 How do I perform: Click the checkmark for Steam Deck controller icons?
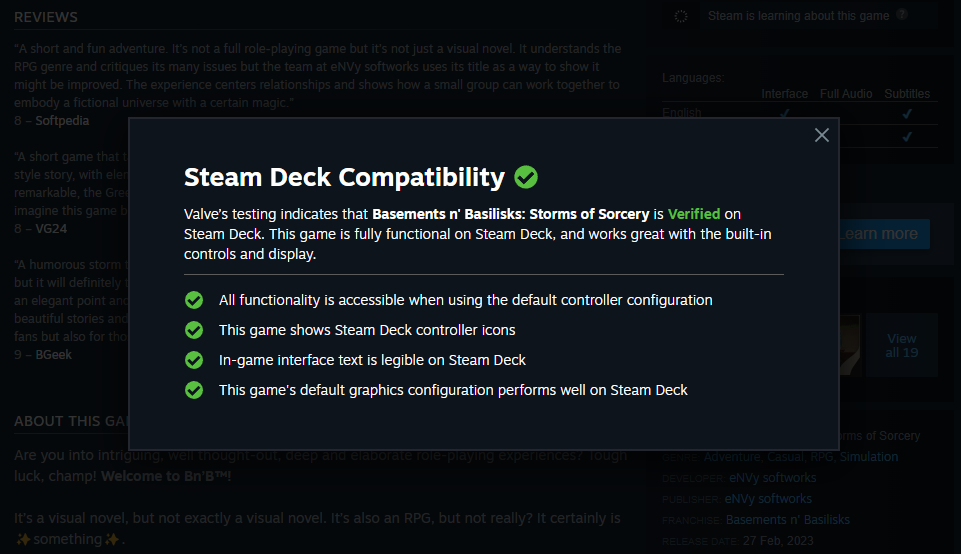194,330
